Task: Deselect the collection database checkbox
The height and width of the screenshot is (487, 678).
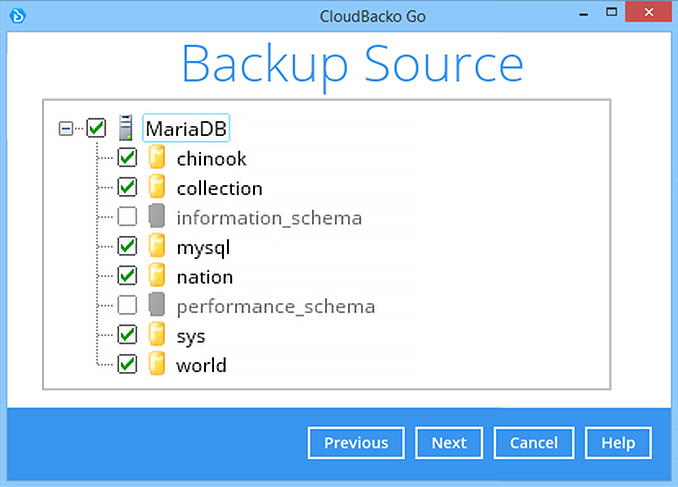Action: click(x=127, y=187)
